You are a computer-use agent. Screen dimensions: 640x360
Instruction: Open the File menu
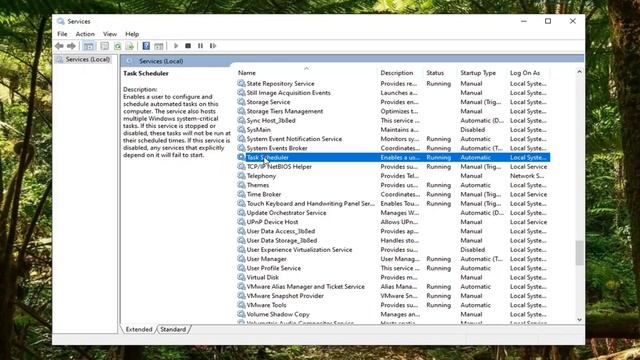(x=62, y=34)
